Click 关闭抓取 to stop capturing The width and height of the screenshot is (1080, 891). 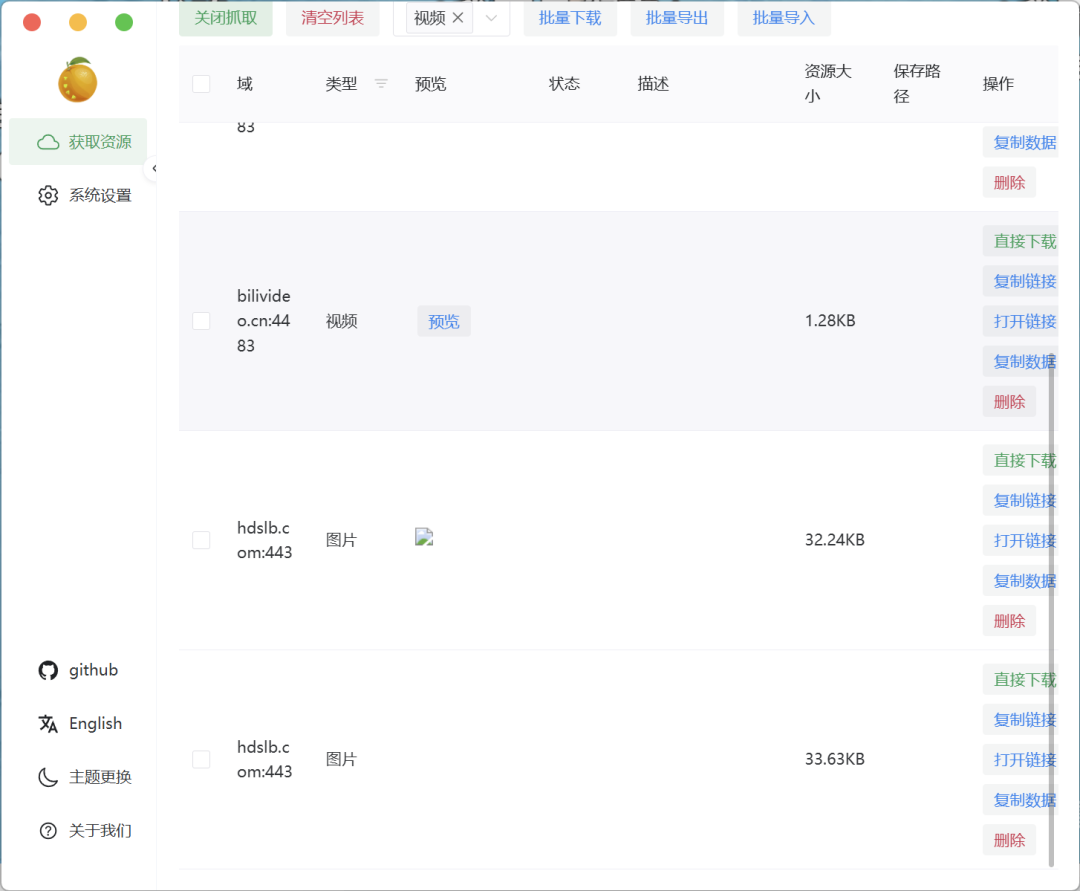(x=226, y=18)
